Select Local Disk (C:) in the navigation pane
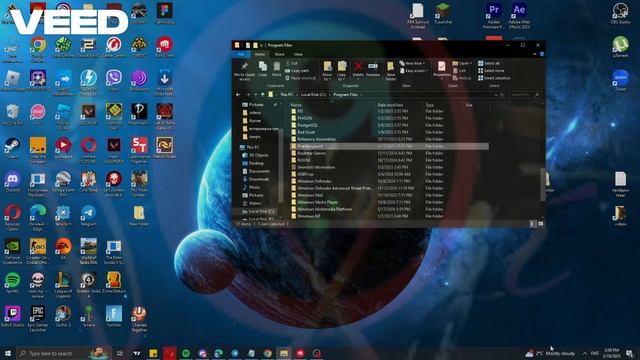This screenshot has height=360, width=640. 261,211
